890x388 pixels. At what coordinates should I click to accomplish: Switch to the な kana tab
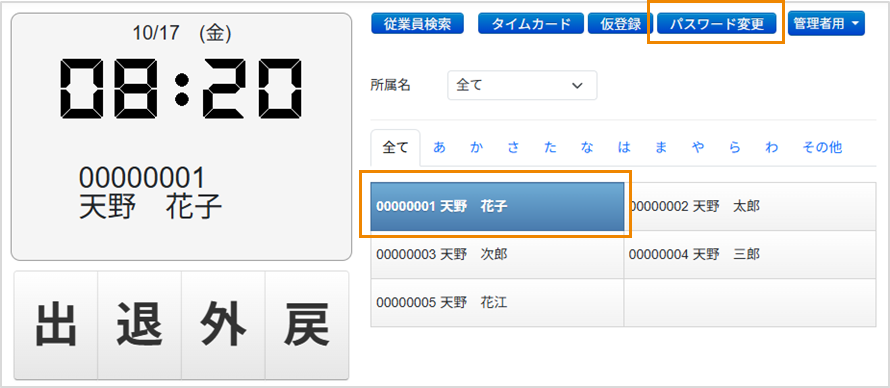587,147
